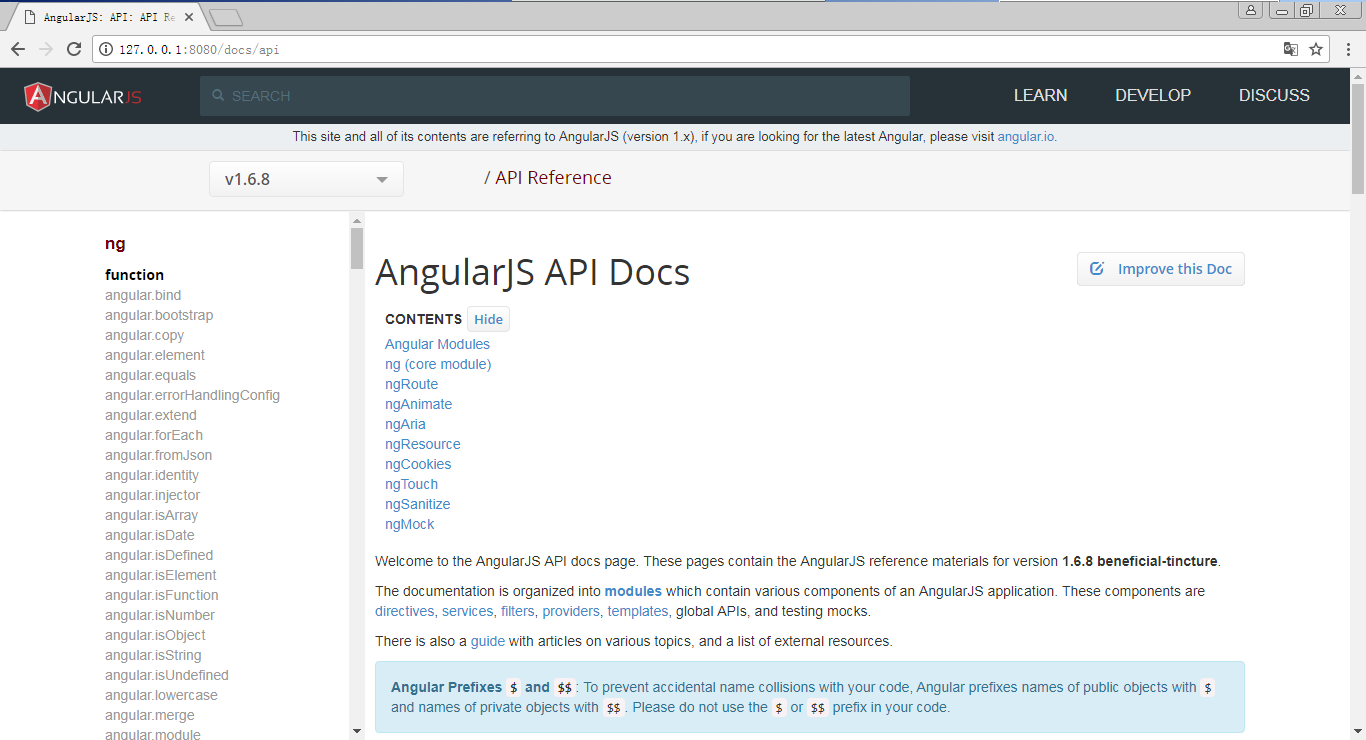This screenshot has height=740, width=1366.
Task: Click the browser back arrow
Action: pyautogui.click(x=18, y=49)
